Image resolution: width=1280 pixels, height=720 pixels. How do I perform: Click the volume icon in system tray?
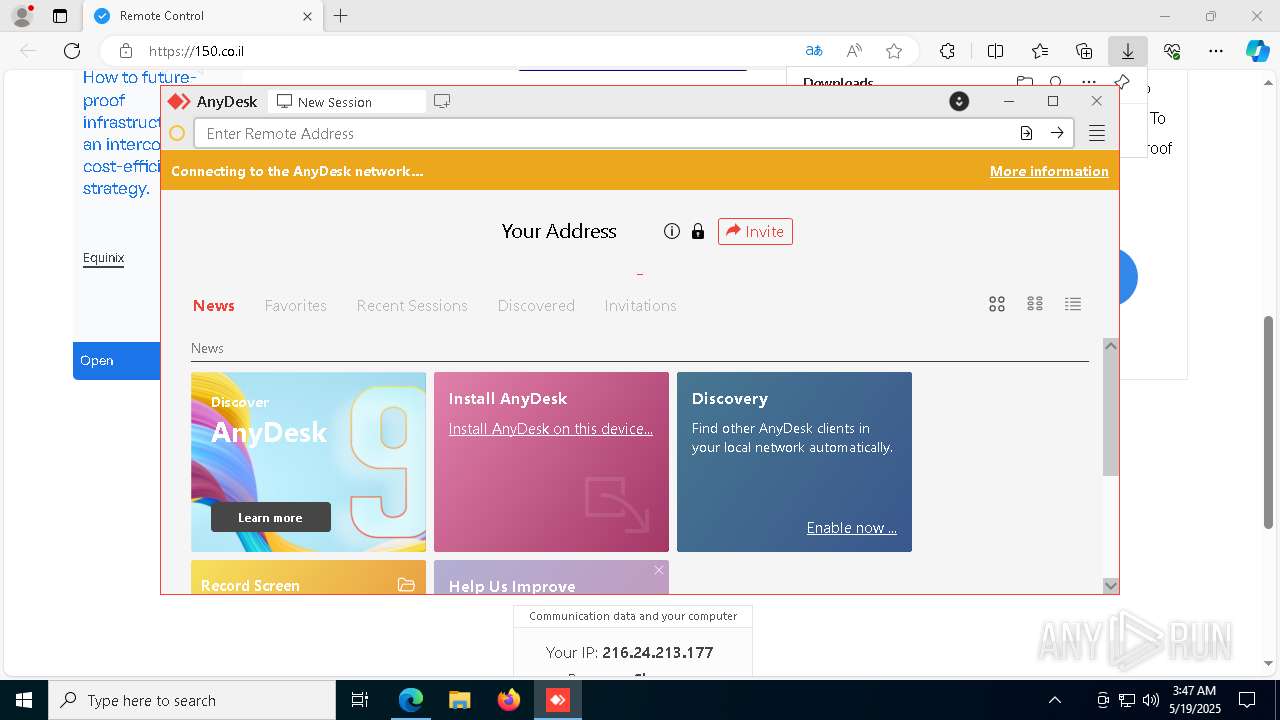click(1150, 700)
